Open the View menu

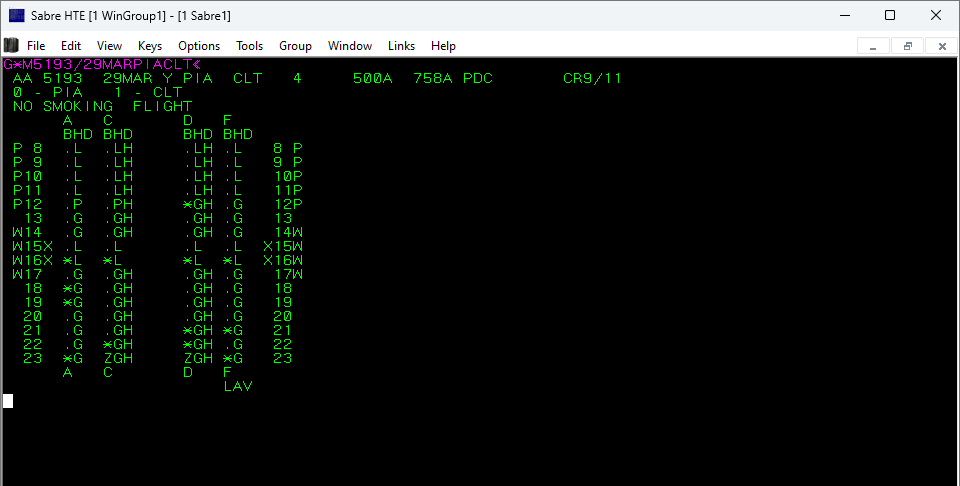pyautogui.click(x=109, y=46)
